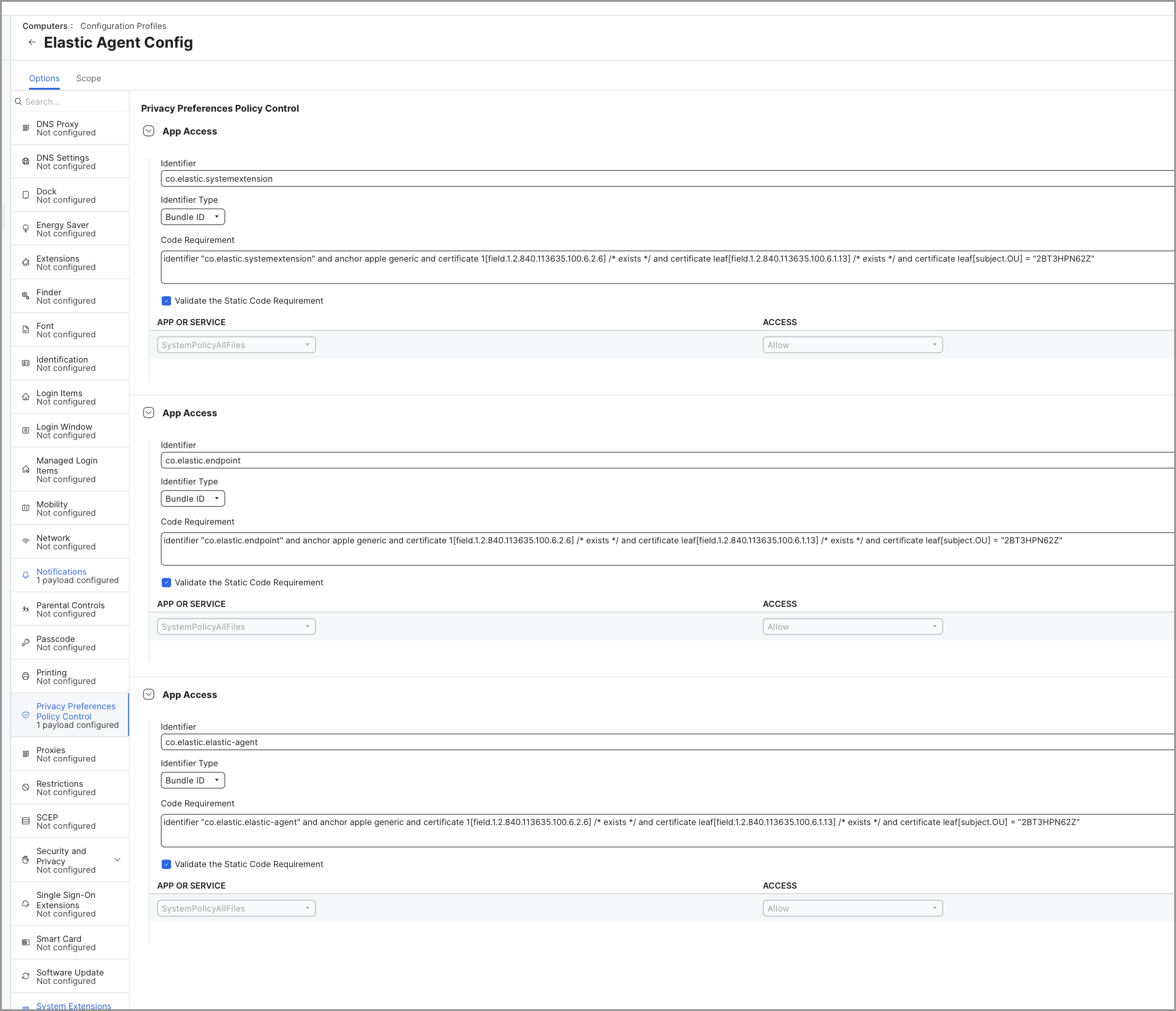Select the Options tab

(44, 78)
